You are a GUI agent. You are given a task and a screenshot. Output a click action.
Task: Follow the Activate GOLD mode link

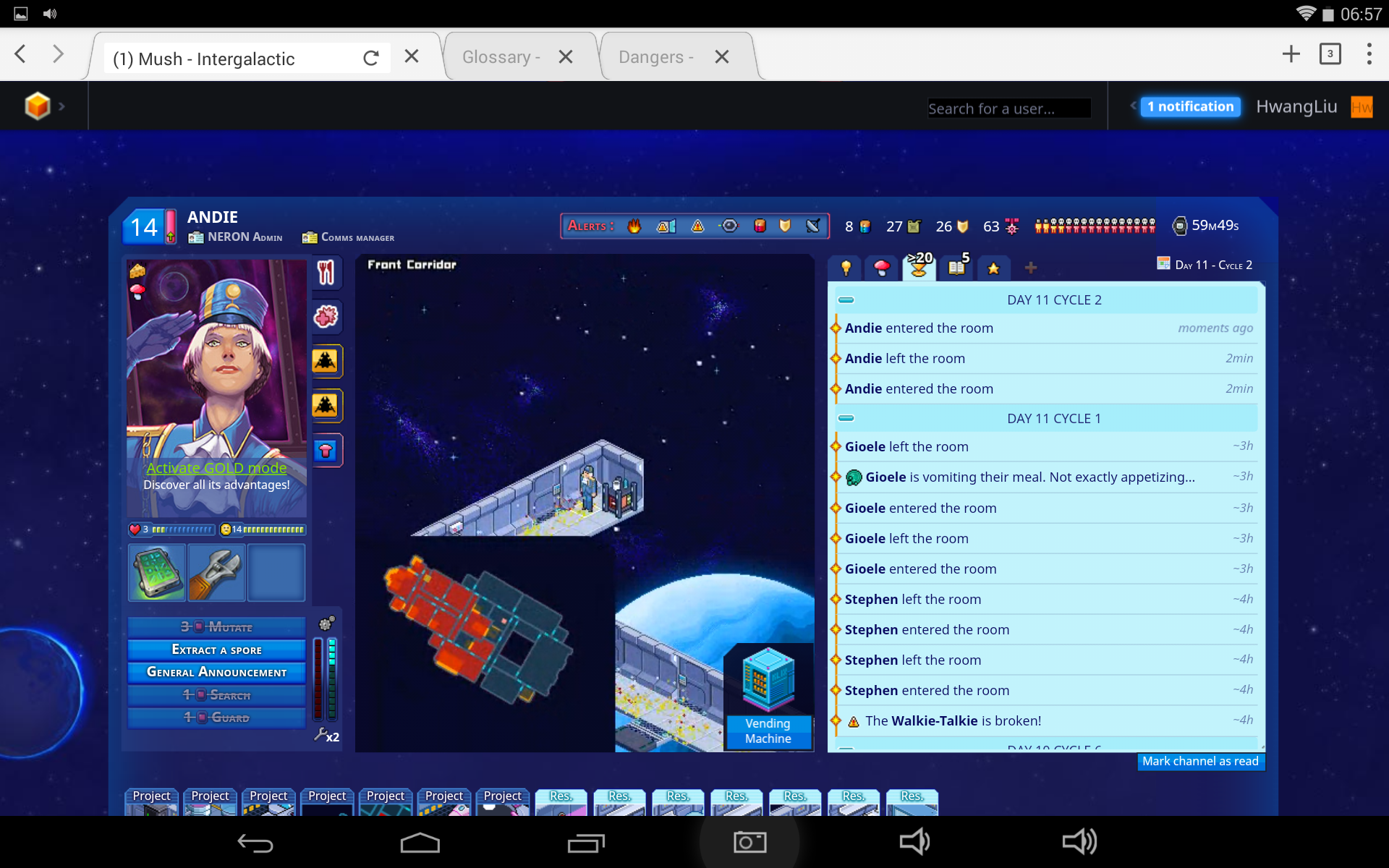(x=216, y=468)
